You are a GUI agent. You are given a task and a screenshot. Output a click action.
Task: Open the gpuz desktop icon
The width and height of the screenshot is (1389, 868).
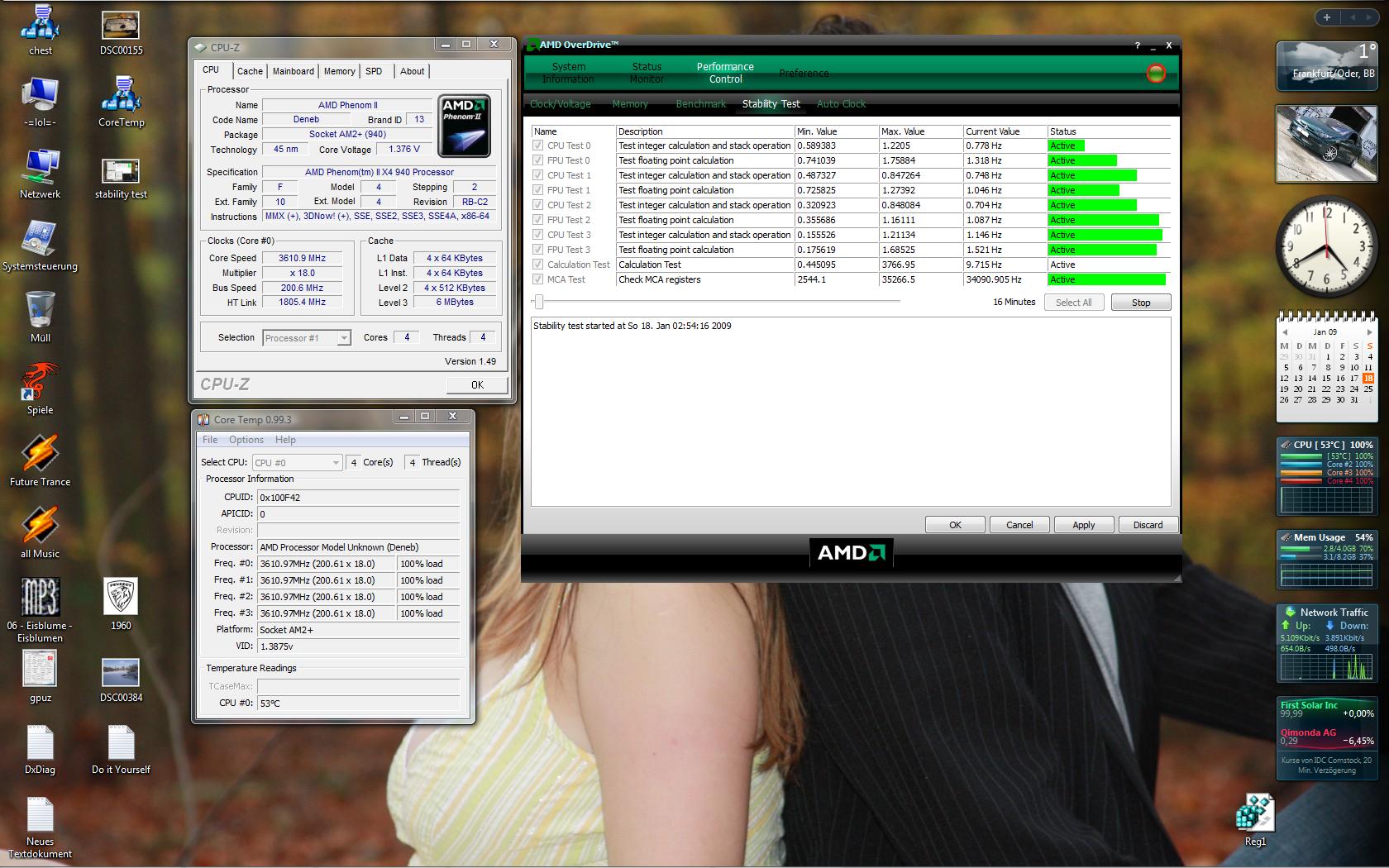(40, 676)
